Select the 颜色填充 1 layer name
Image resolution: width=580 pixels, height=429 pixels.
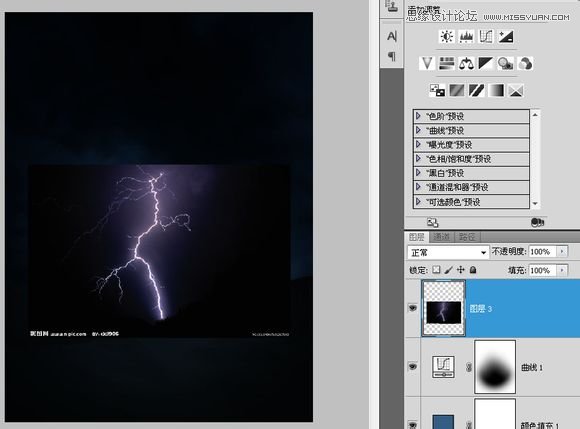tap(540, 425)
